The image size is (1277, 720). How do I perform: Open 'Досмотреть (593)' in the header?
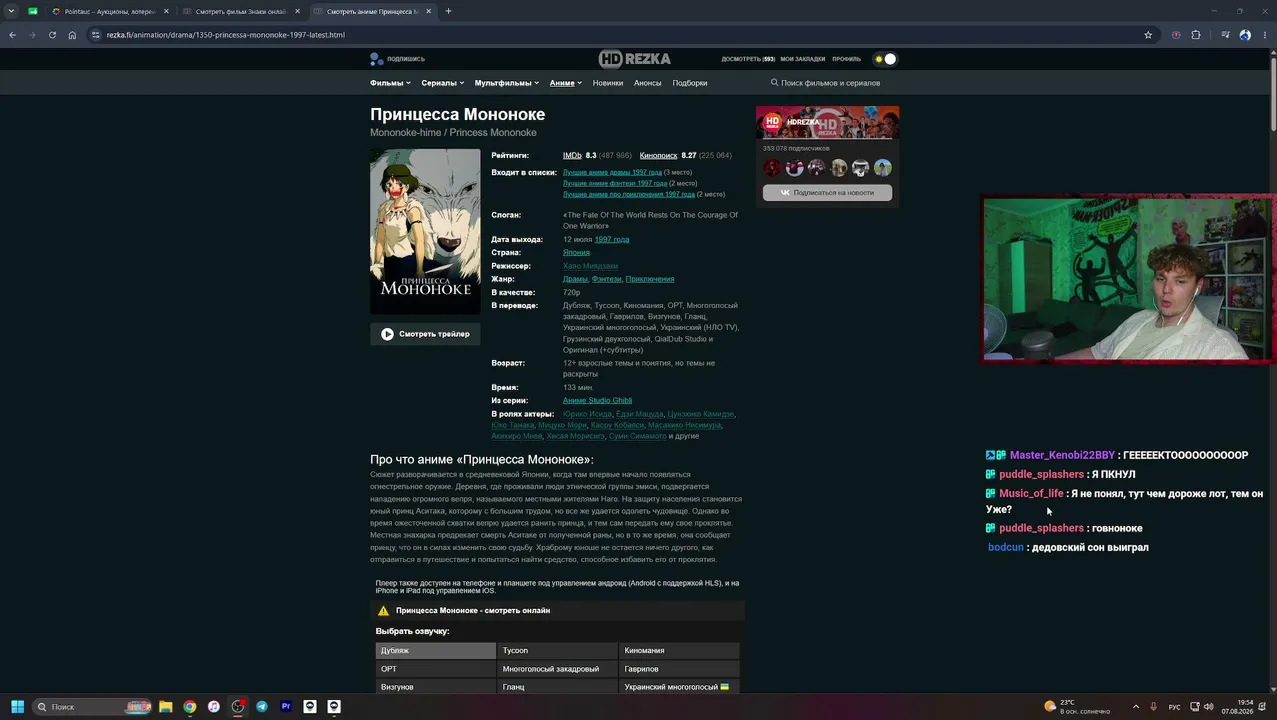click(x=748, y=59)
